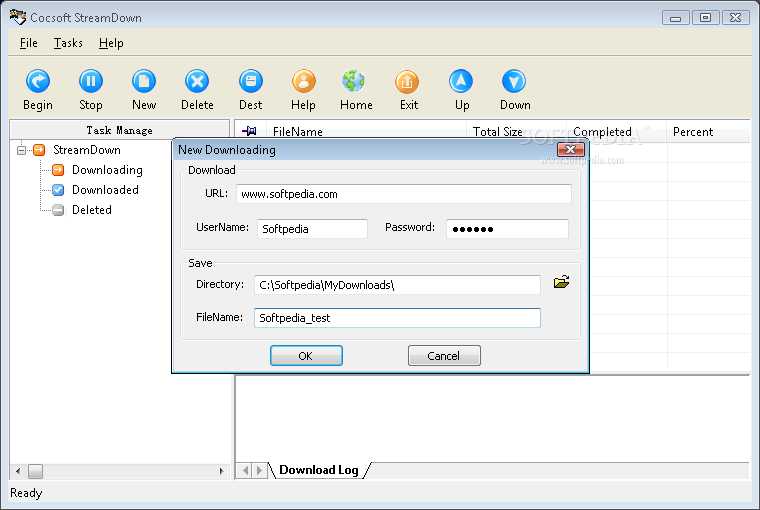Image resolution: width=760 pixels, height=510 pixels.
Task: Move task with Up arrow icon
Action: click(x=461, y=81)
